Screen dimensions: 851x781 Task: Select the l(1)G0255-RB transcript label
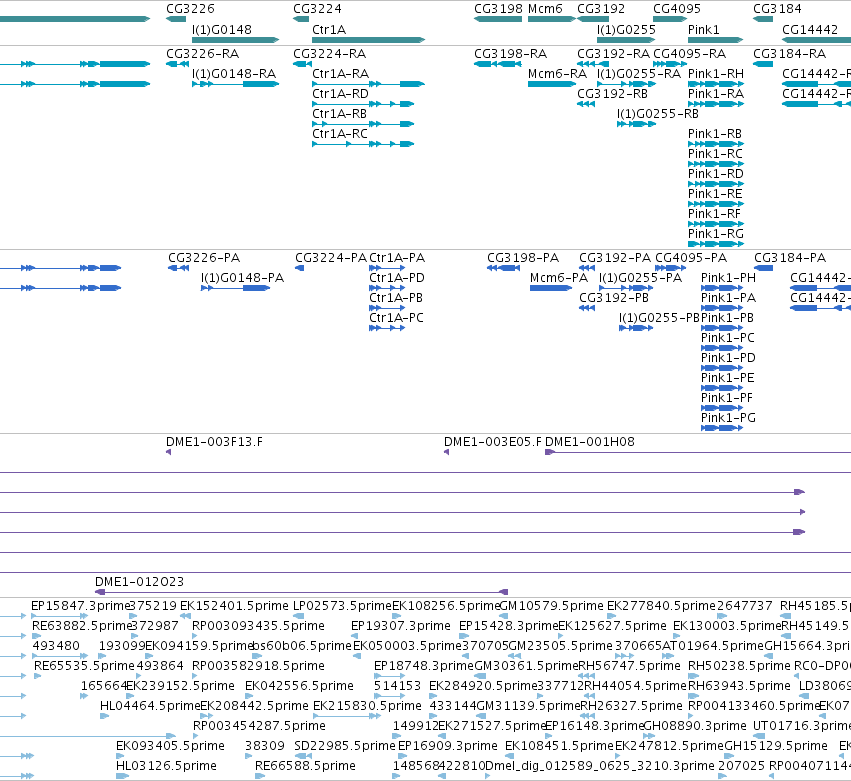click(658, 113)
